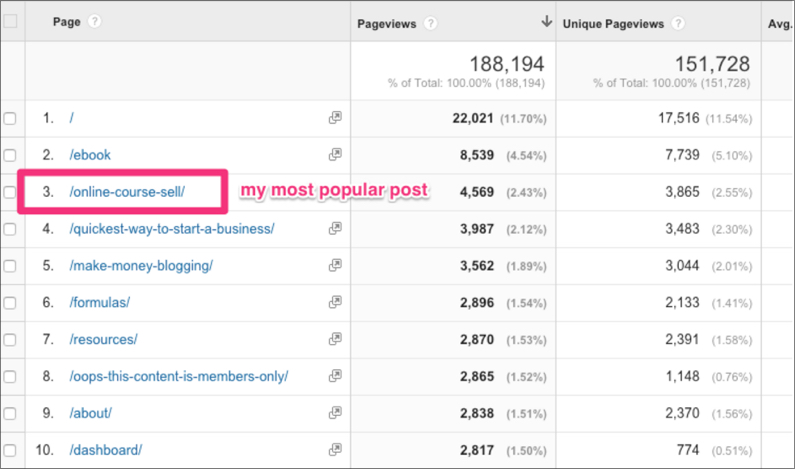The image size is (795, 469).
Task: Click the Pageviews help question mark icon
Action: pyautogui.click(x=430, y=22)
